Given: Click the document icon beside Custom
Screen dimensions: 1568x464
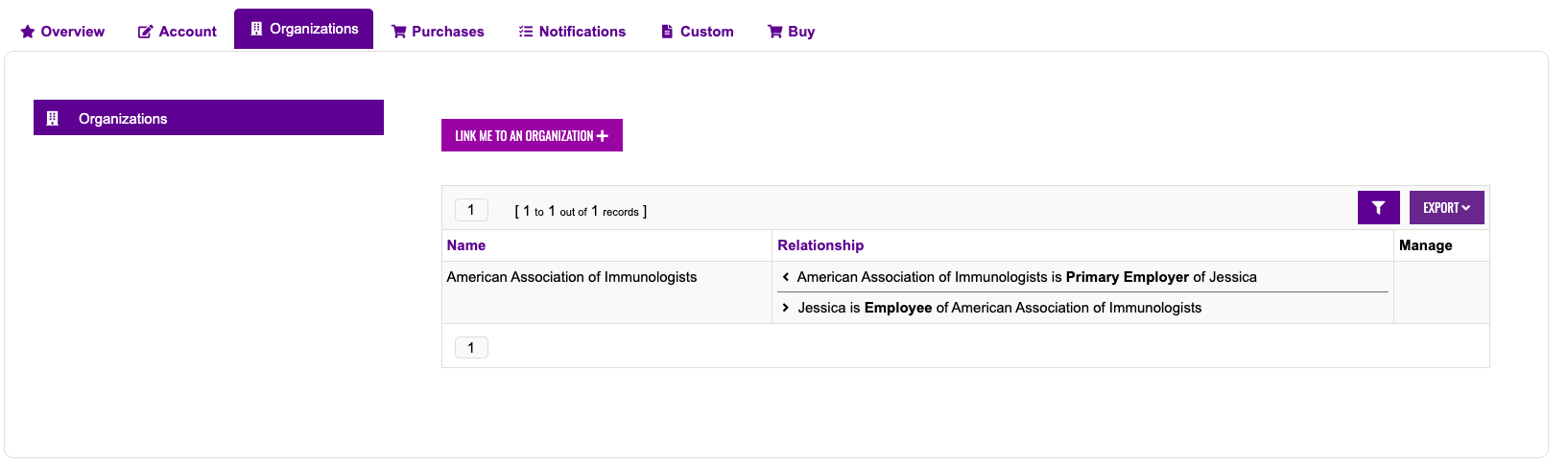Looking at the screenshot, I should point(667,32).
